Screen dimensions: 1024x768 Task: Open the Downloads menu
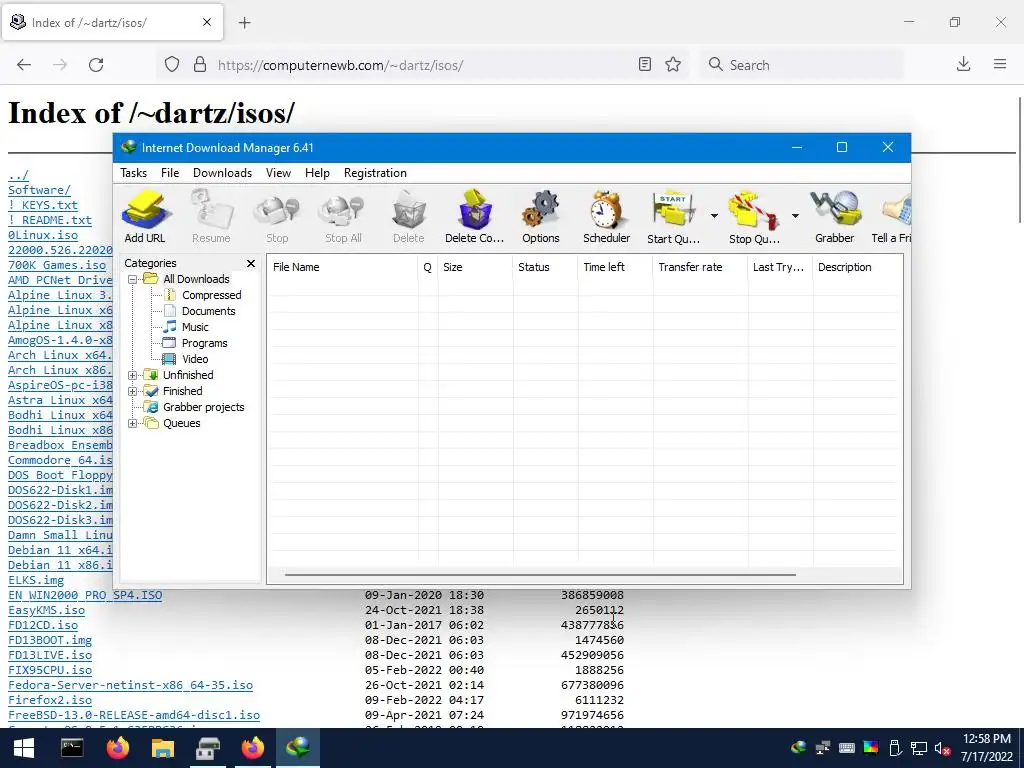point(222,173)
